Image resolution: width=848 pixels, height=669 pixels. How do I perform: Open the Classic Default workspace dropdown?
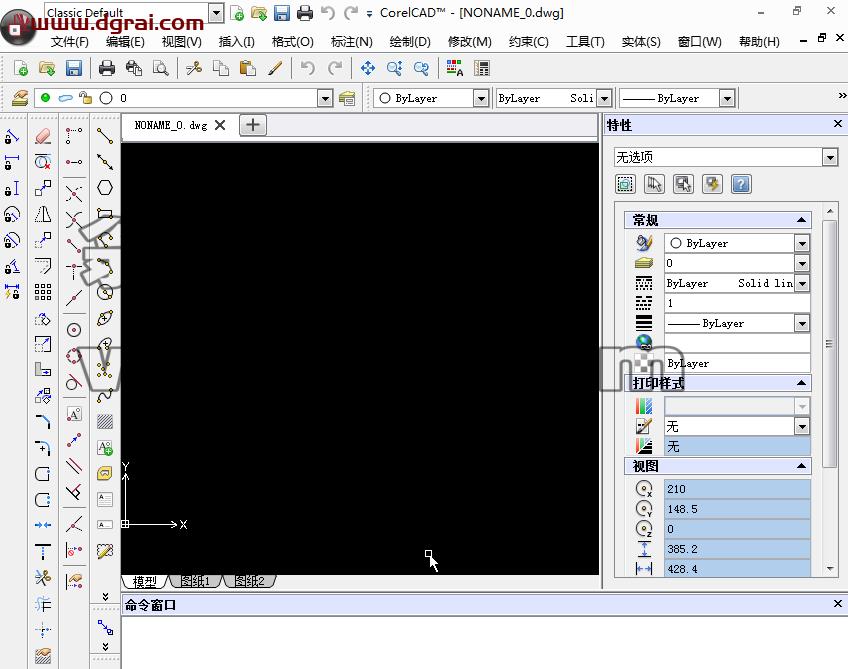coord(216,12)
